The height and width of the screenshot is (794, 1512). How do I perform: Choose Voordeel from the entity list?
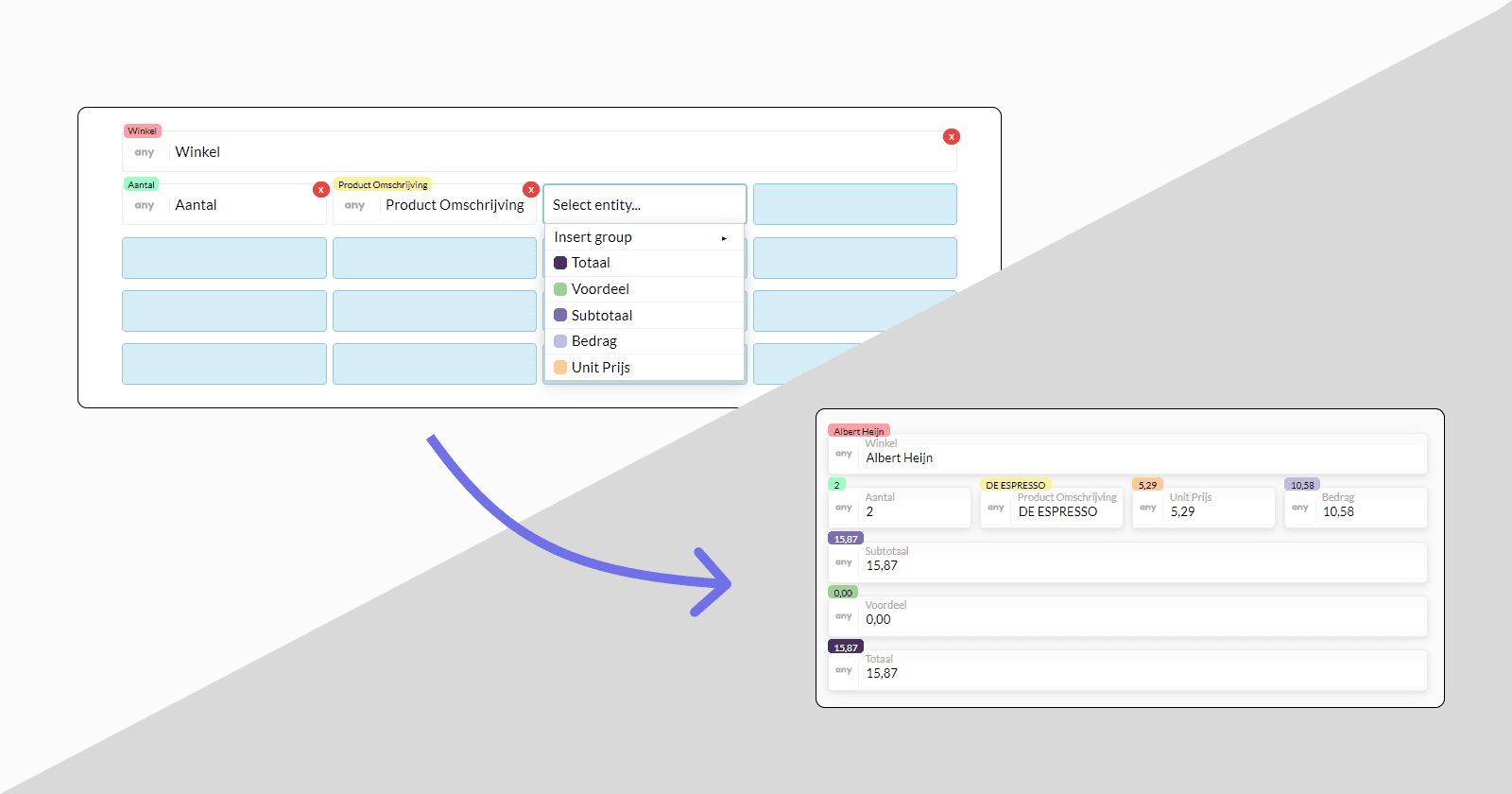(x=600, y=289)
